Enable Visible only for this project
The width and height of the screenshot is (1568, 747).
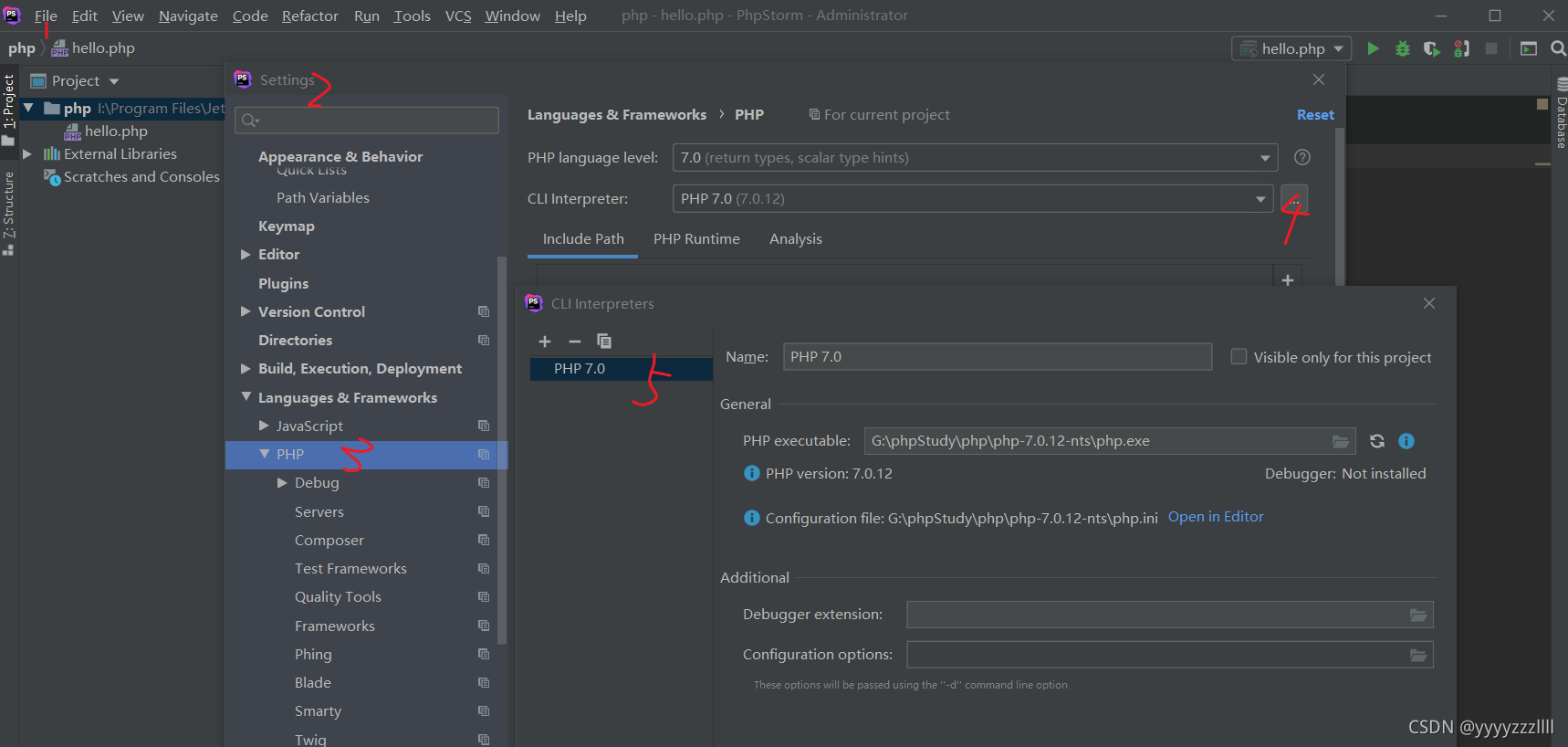(1239, 356)
